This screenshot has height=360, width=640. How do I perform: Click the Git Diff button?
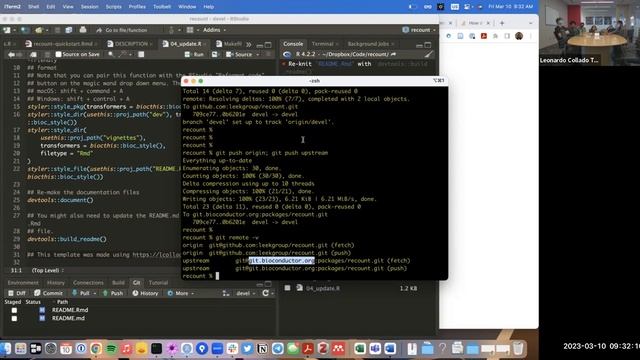[x=17, y=293]
